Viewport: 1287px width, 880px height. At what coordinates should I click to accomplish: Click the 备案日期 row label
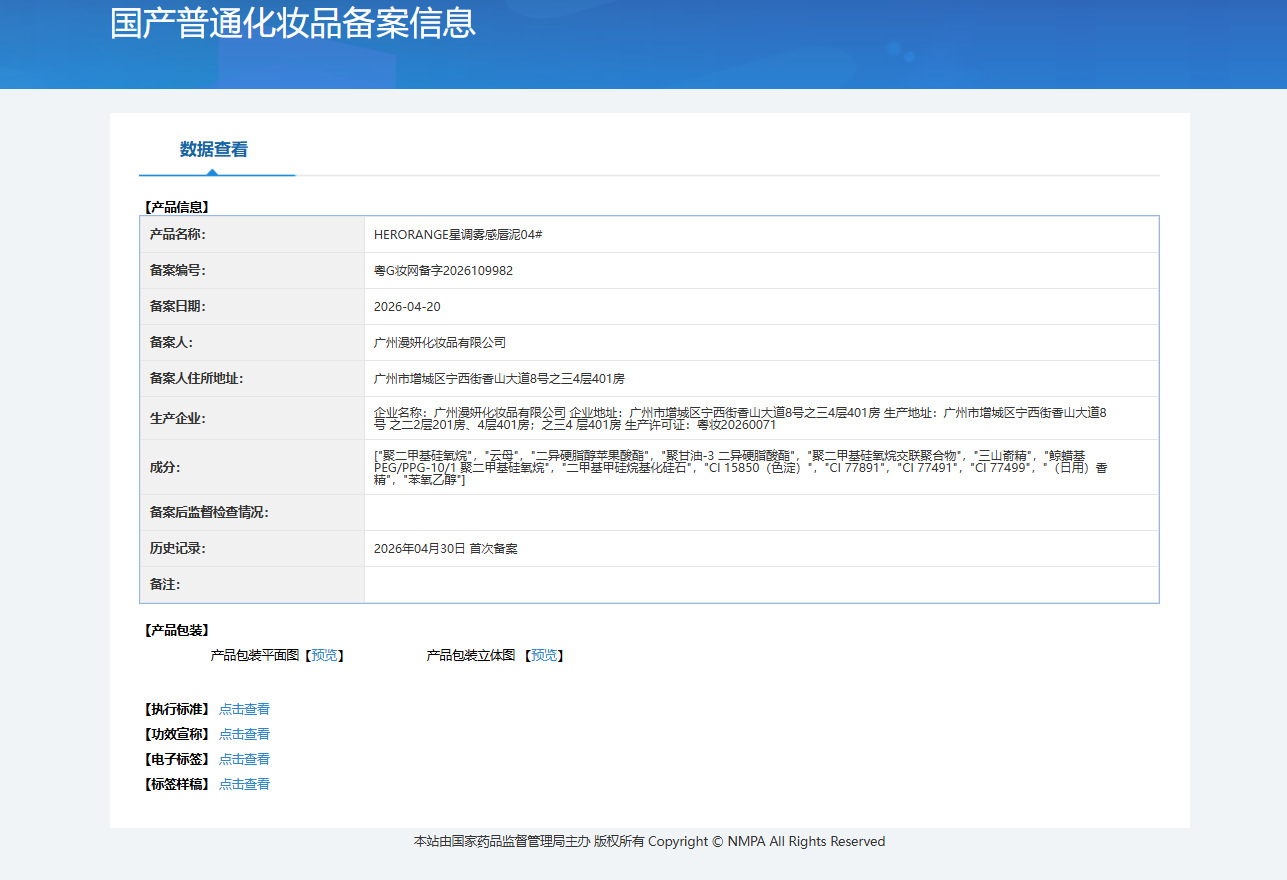pos(177,307)
